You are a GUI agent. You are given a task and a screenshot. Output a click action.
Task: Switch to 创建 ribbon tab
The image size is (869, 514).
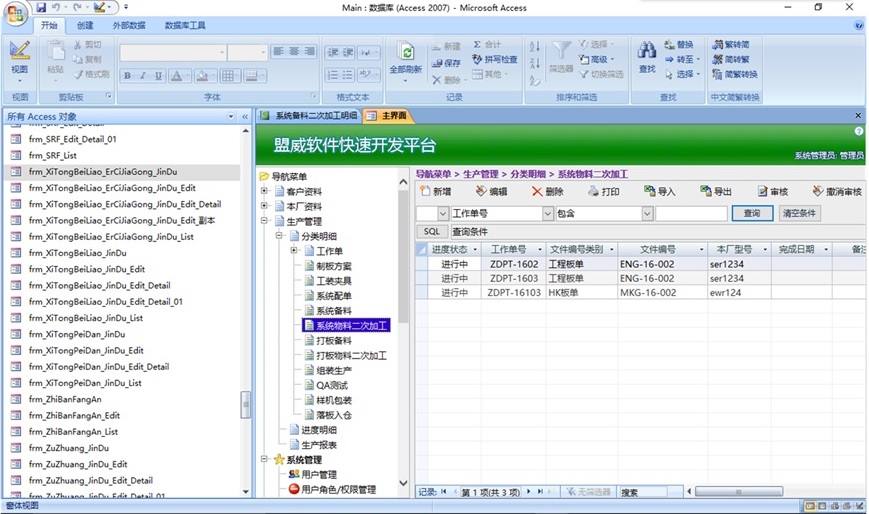[x=85, y=26]
